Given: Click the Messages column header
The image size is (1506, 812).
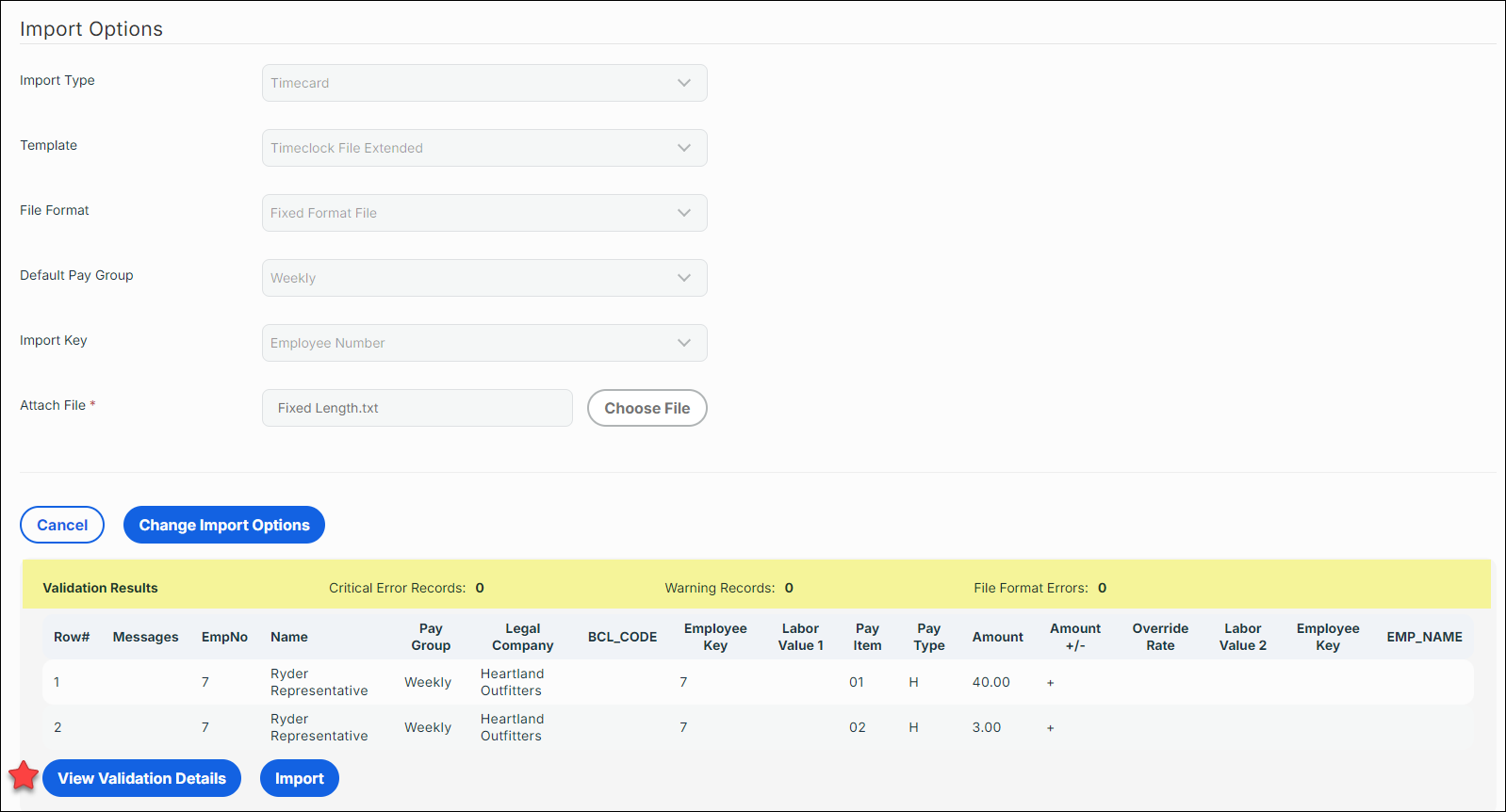Looking at the screenshot, I should pyautogui.click(x=145, y=637).
